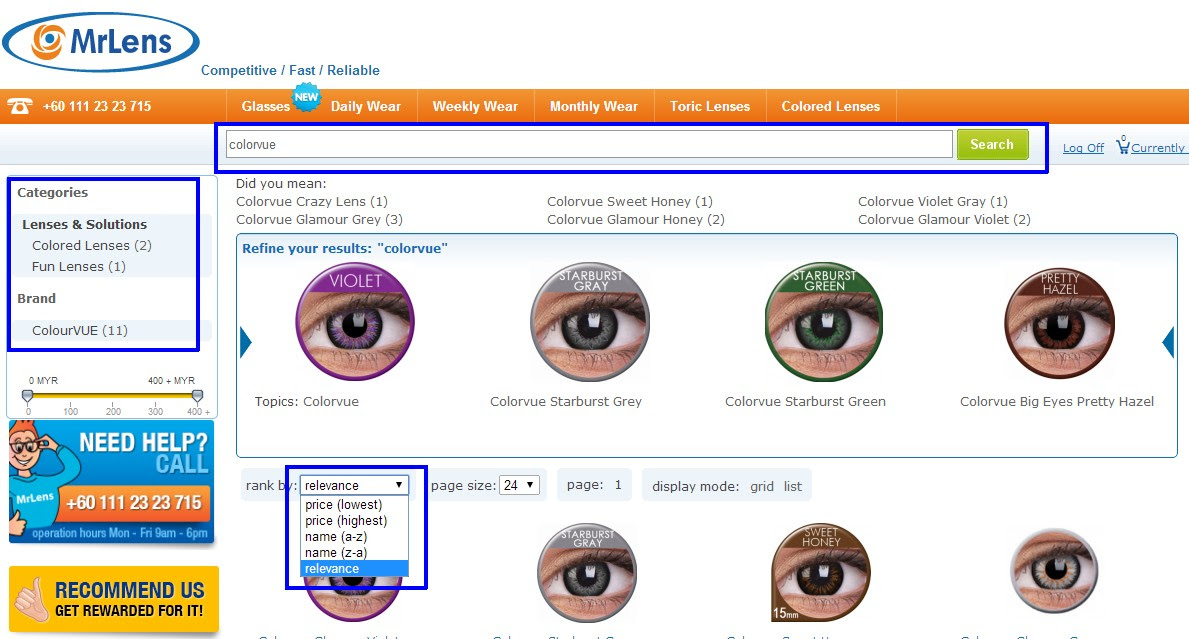Screen dimensions: 1189x639
Task: Click the green Search button
Action: pos(992,144)
